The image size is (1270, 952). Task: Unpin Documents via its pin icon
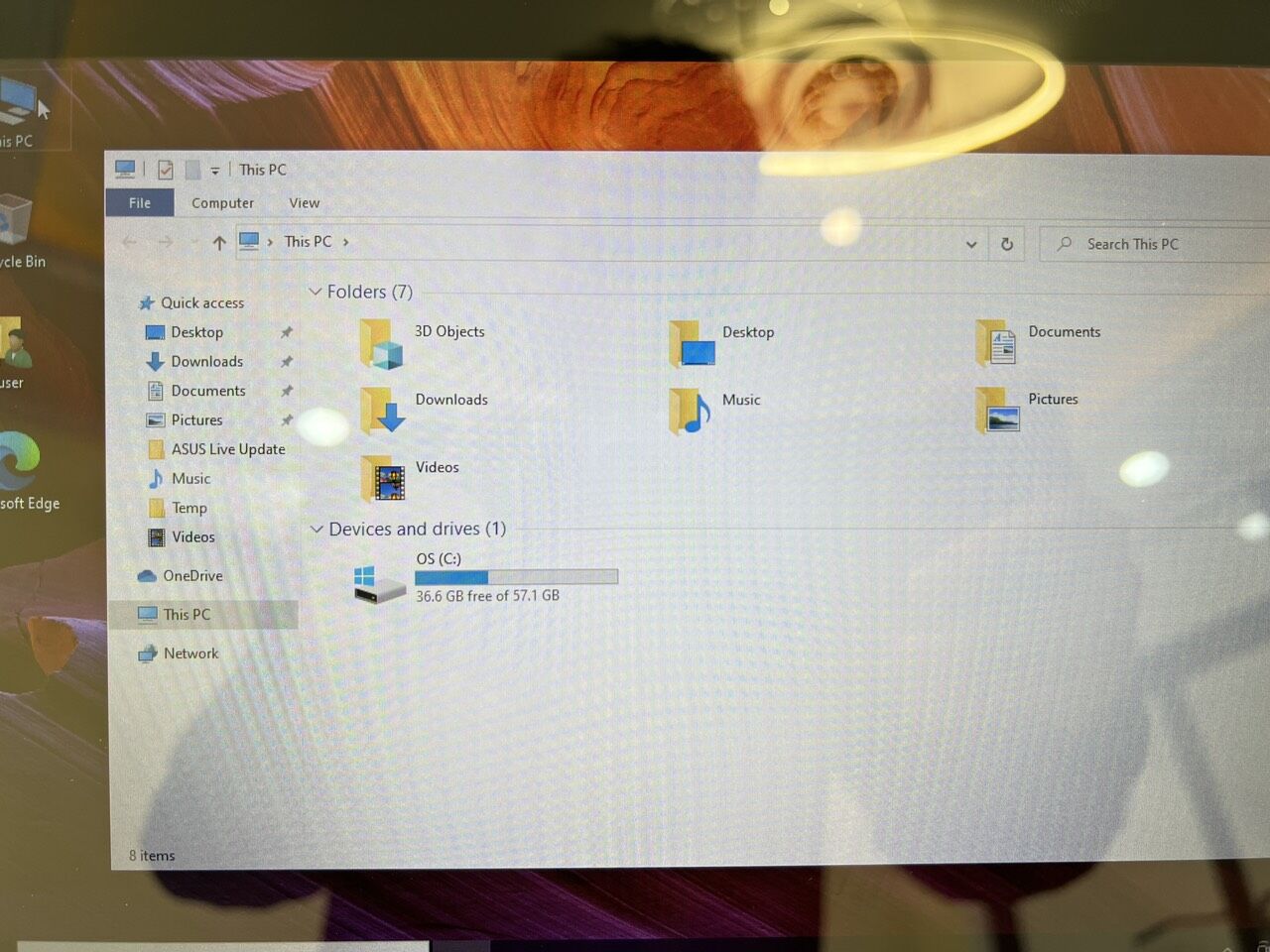tap(286, 391)
